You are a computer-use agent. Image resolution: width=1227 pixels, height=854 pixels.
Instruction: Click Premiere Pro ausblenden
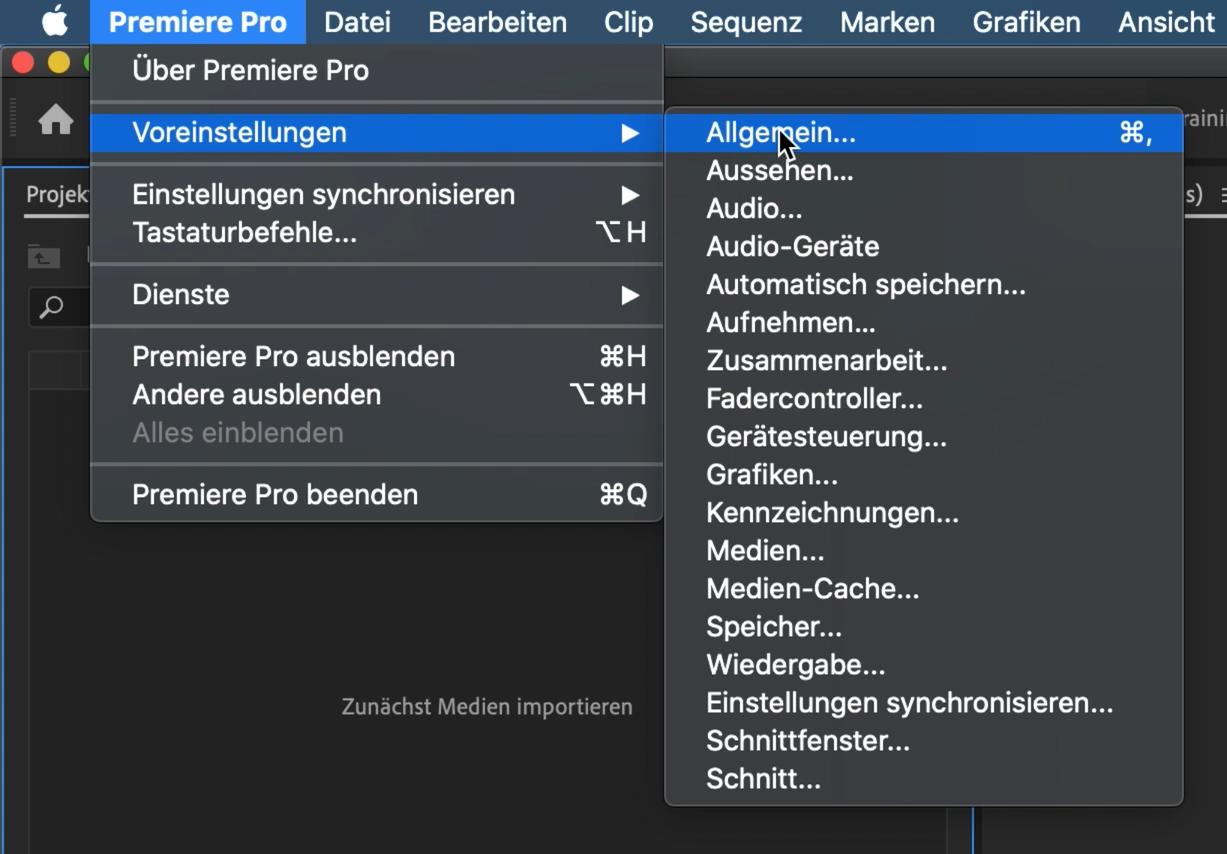click(x=293, y=357)
